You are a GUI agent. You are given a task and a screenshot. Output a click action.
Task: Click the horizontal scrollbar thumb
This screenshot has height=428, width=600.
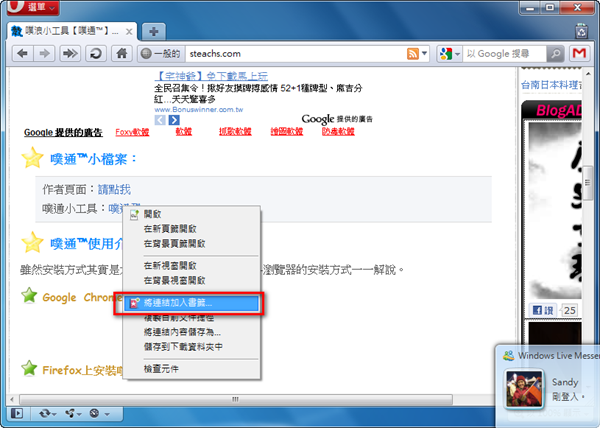click(x=236, y=399)
